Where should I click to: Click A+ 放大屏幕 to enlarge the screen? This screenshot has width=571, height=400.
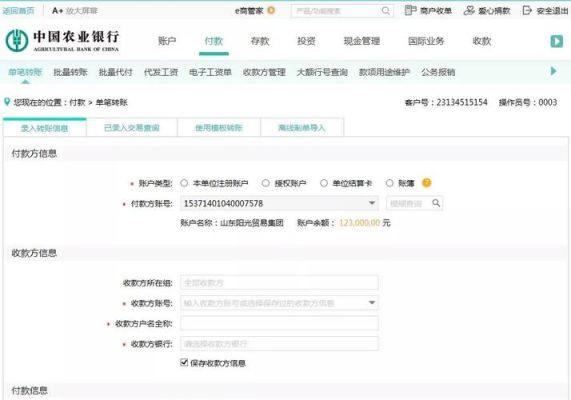point(75,11)
